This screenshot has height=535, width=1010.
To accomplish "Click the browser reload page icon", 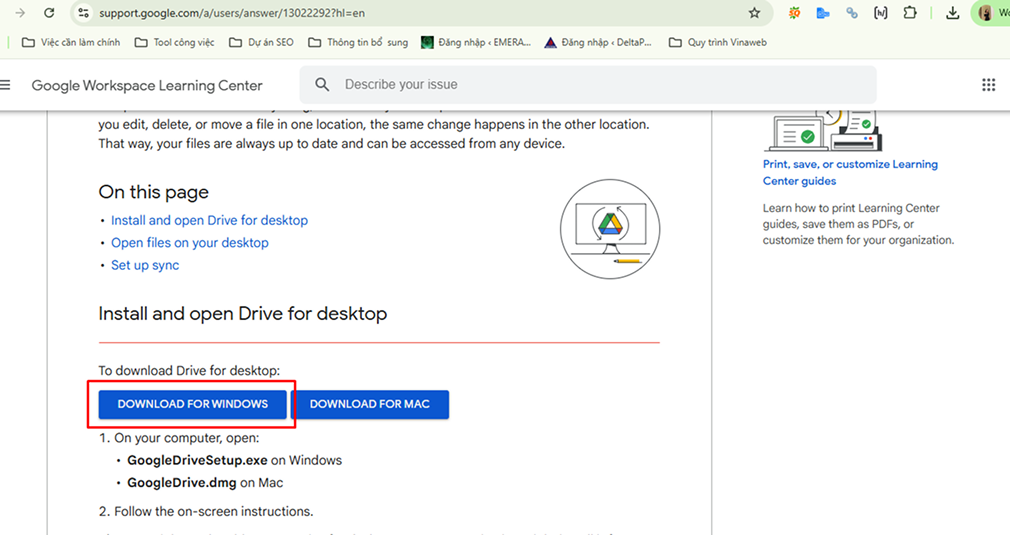I will [x=49, y=13].
